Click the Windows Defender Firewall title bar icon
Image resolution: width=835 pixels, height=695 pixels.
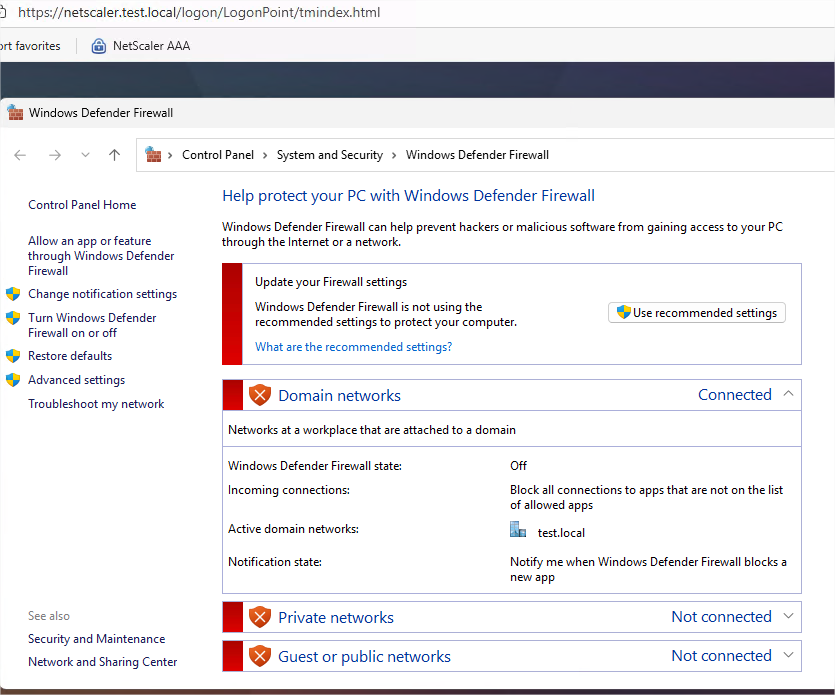[15, 112]
